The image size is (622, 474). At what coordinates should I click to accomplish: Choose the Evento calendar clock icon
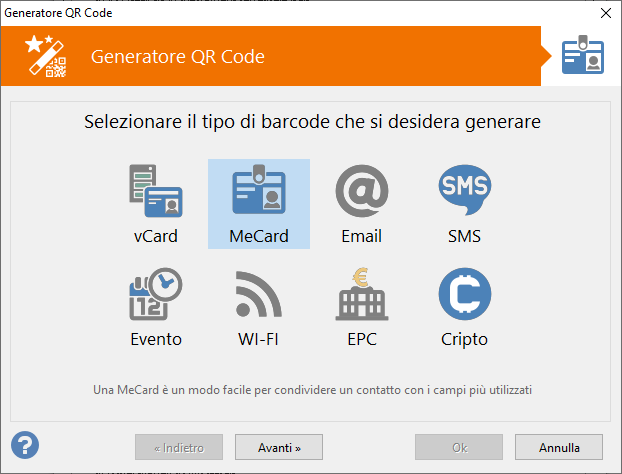click(156, 295)
